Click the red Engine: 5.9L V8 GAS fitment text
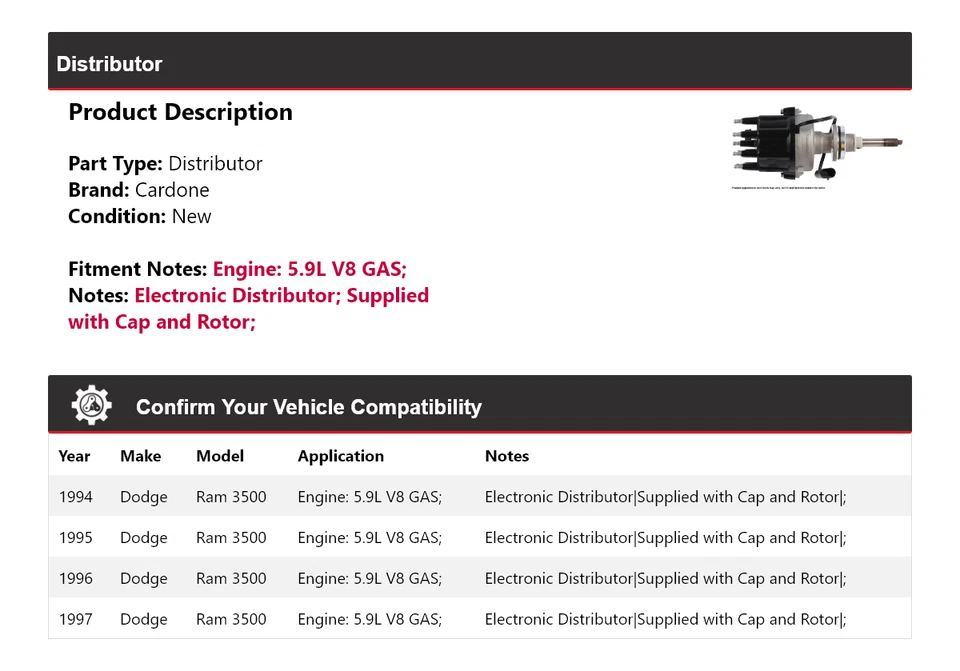The height and width of the screenshot is (671, 960). coord(309,269)
